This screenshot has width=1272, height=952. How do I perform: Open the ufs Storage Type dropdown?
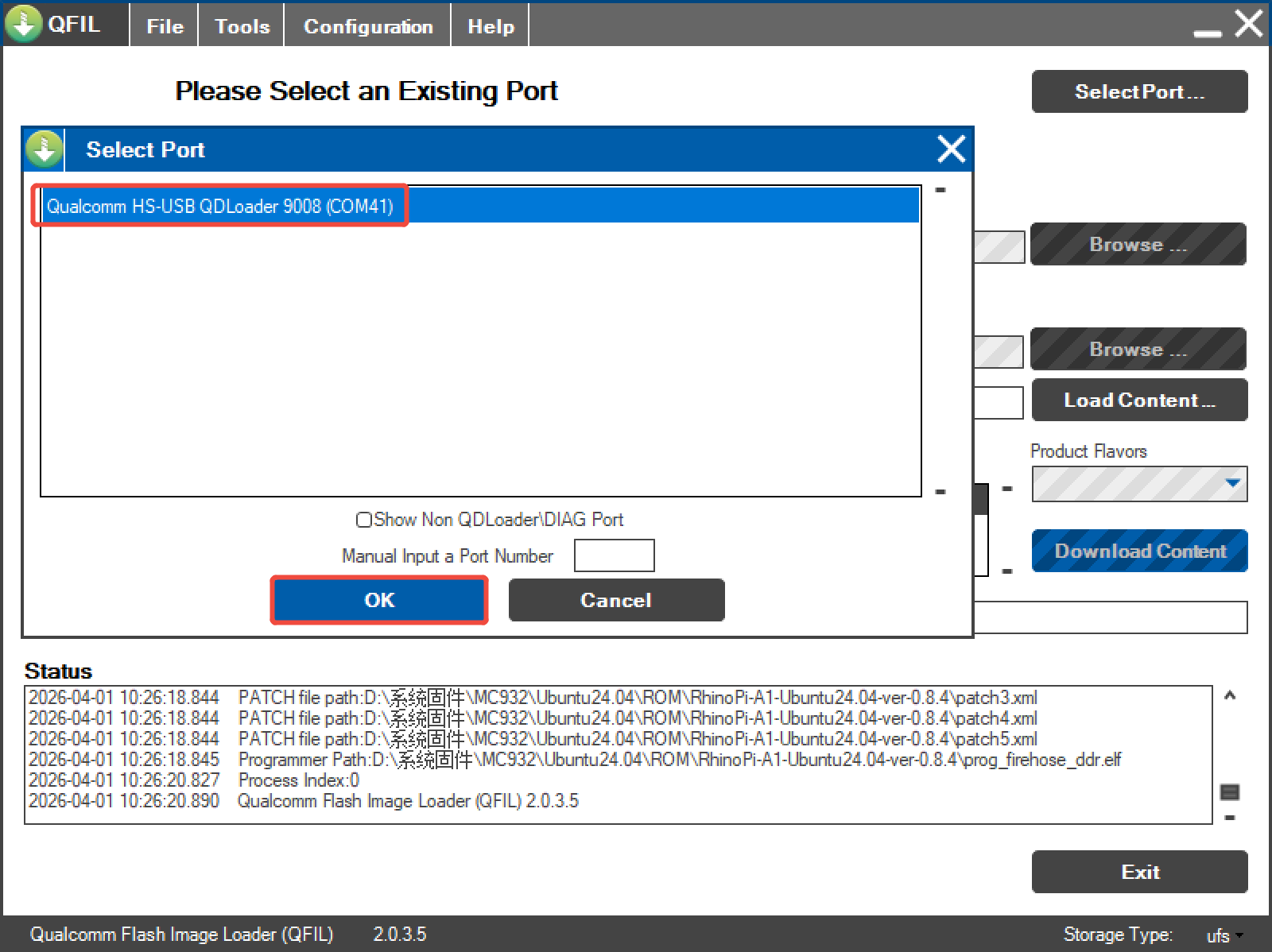(x=1224, y=935)
